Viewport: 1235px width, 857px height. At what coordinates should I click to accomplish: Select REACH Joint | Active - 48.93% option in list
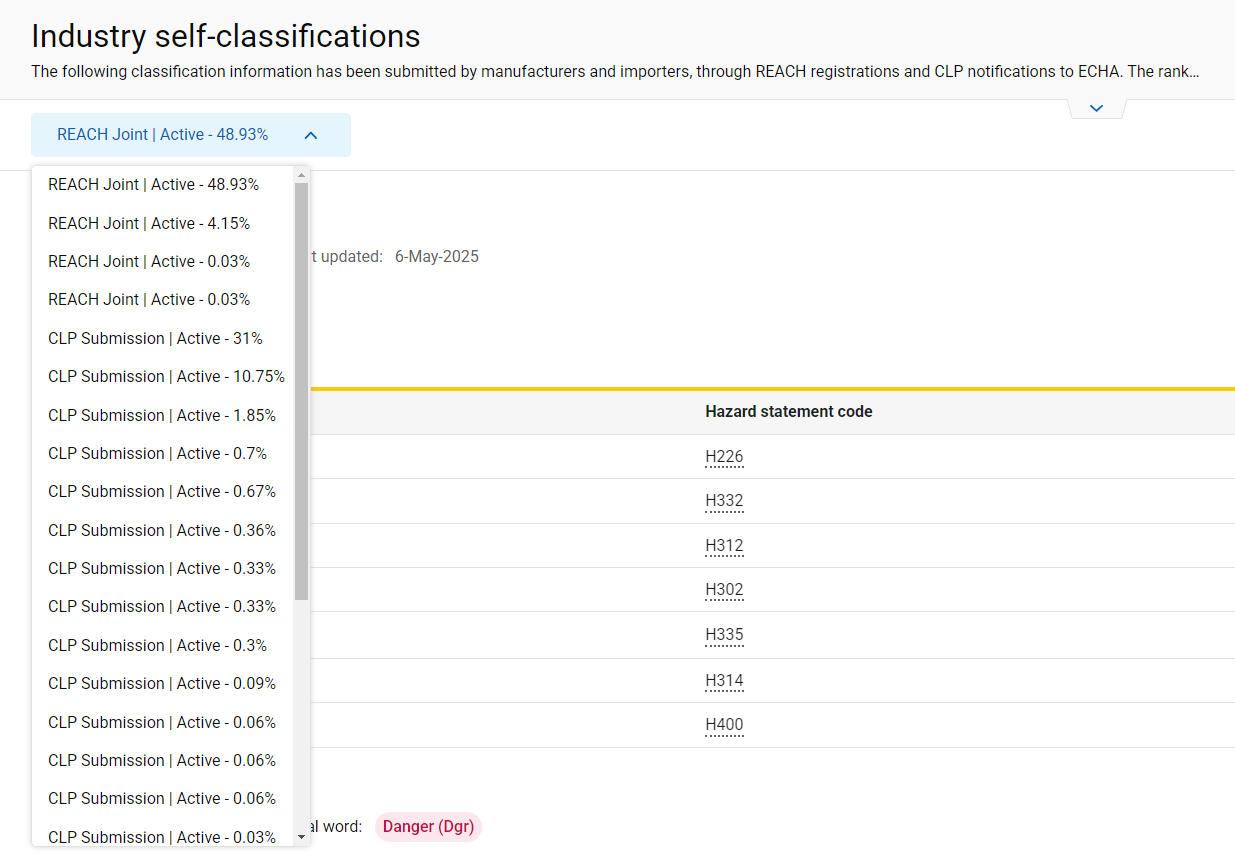153,185
